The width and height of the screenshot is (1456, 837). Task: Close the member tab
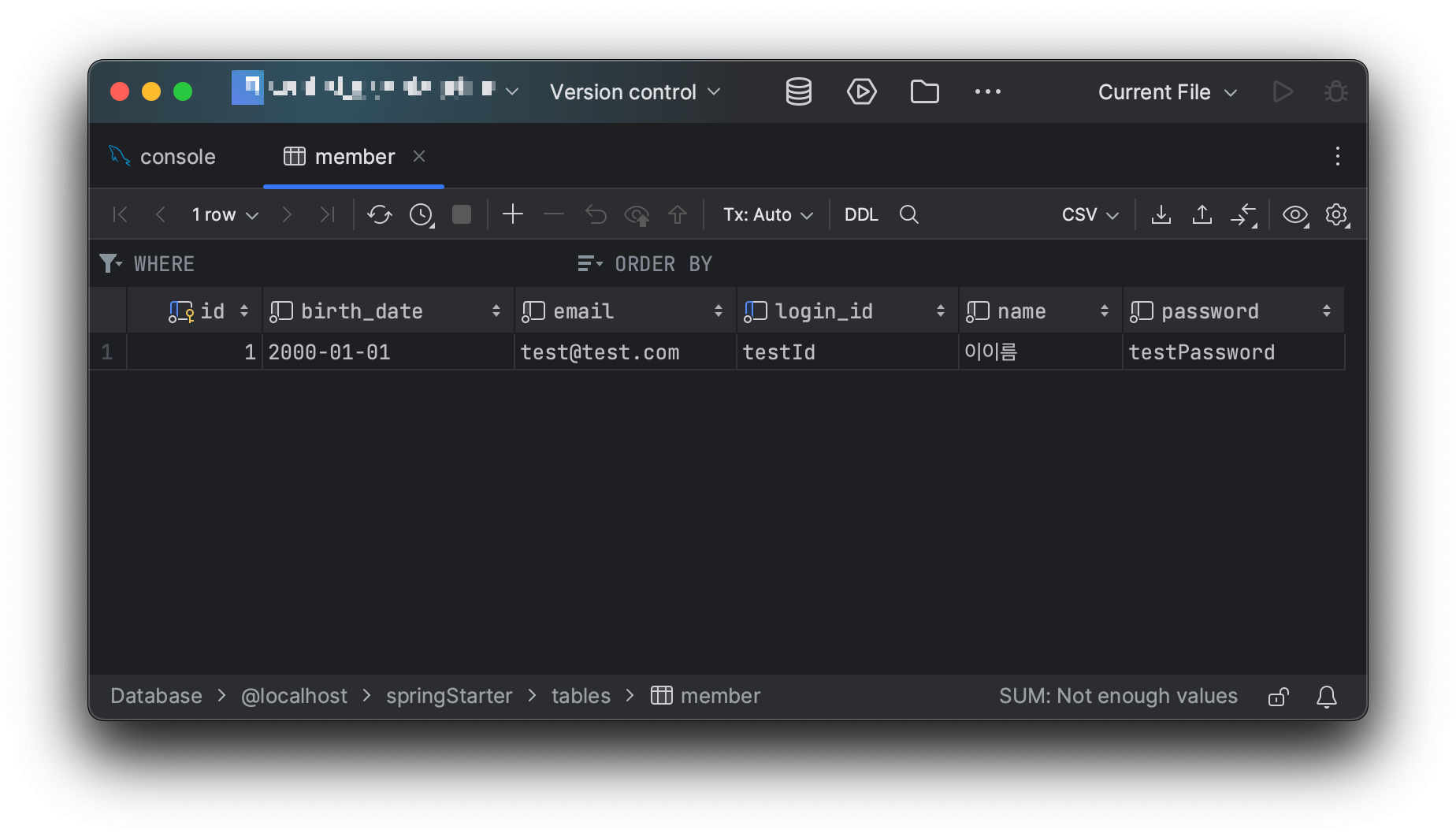pos(419,156)
